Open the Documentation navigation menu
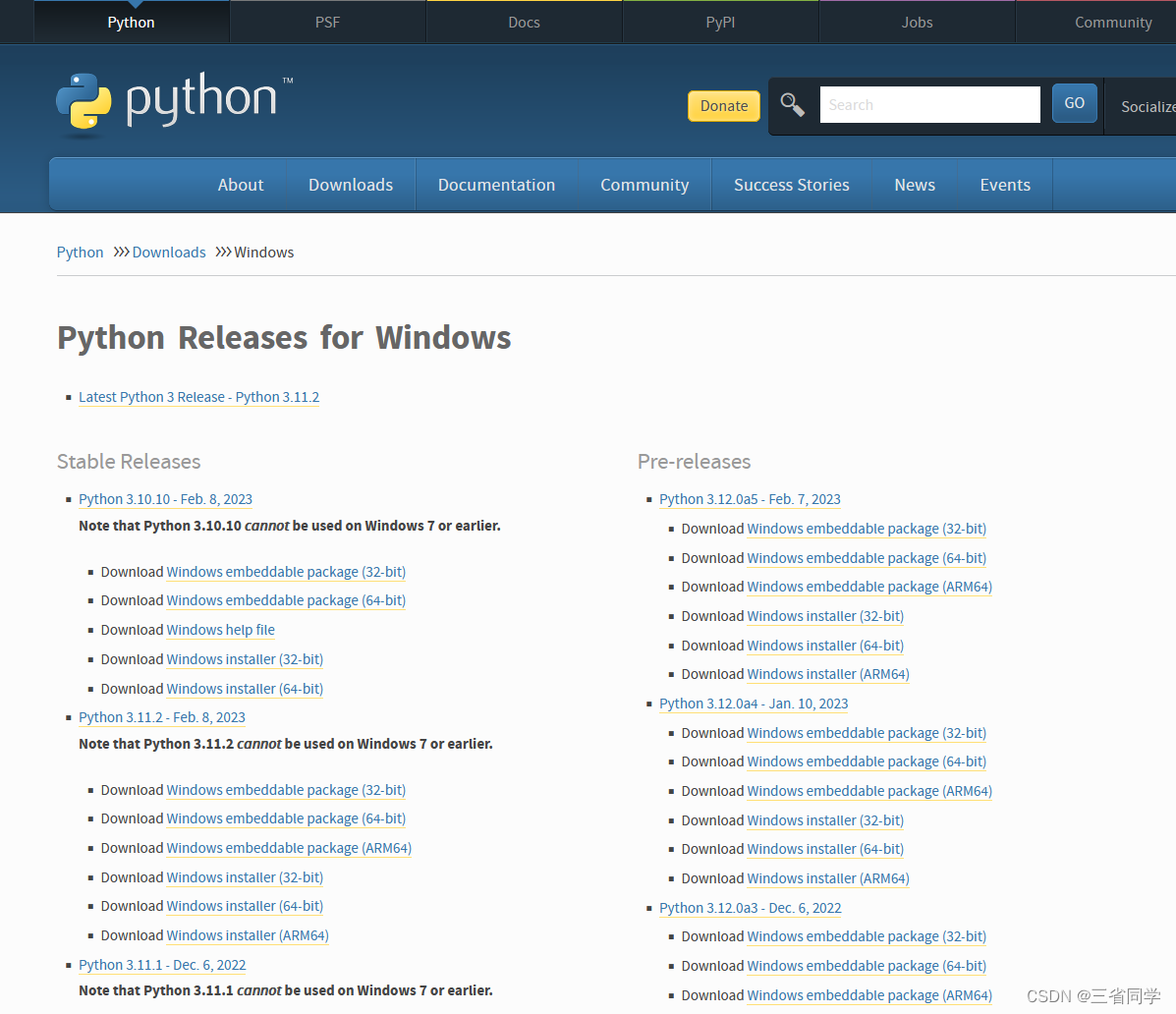The height and width of the screenshot is (1014, 1176). click(x=496, y=184)
